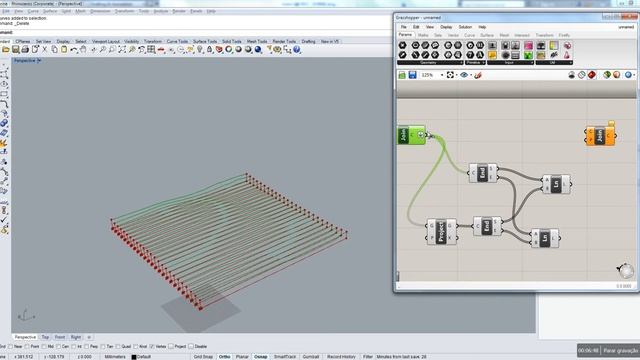The image size is (640, 360).
Task: Click the Open file icon in Rhino toolbar
Action: pos(6,50)
